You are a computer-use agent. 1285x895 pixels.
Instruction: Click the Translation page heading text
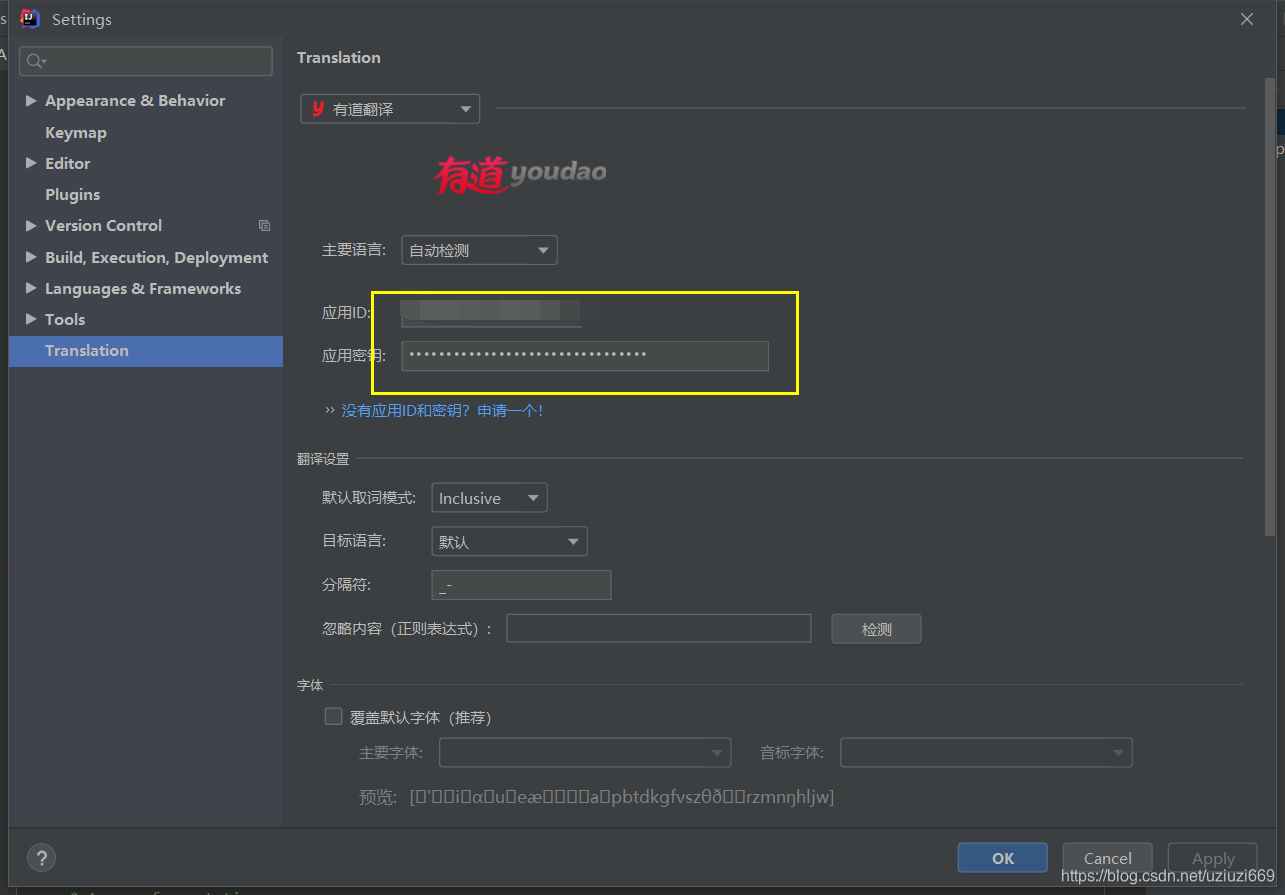(x=339, y=57)
